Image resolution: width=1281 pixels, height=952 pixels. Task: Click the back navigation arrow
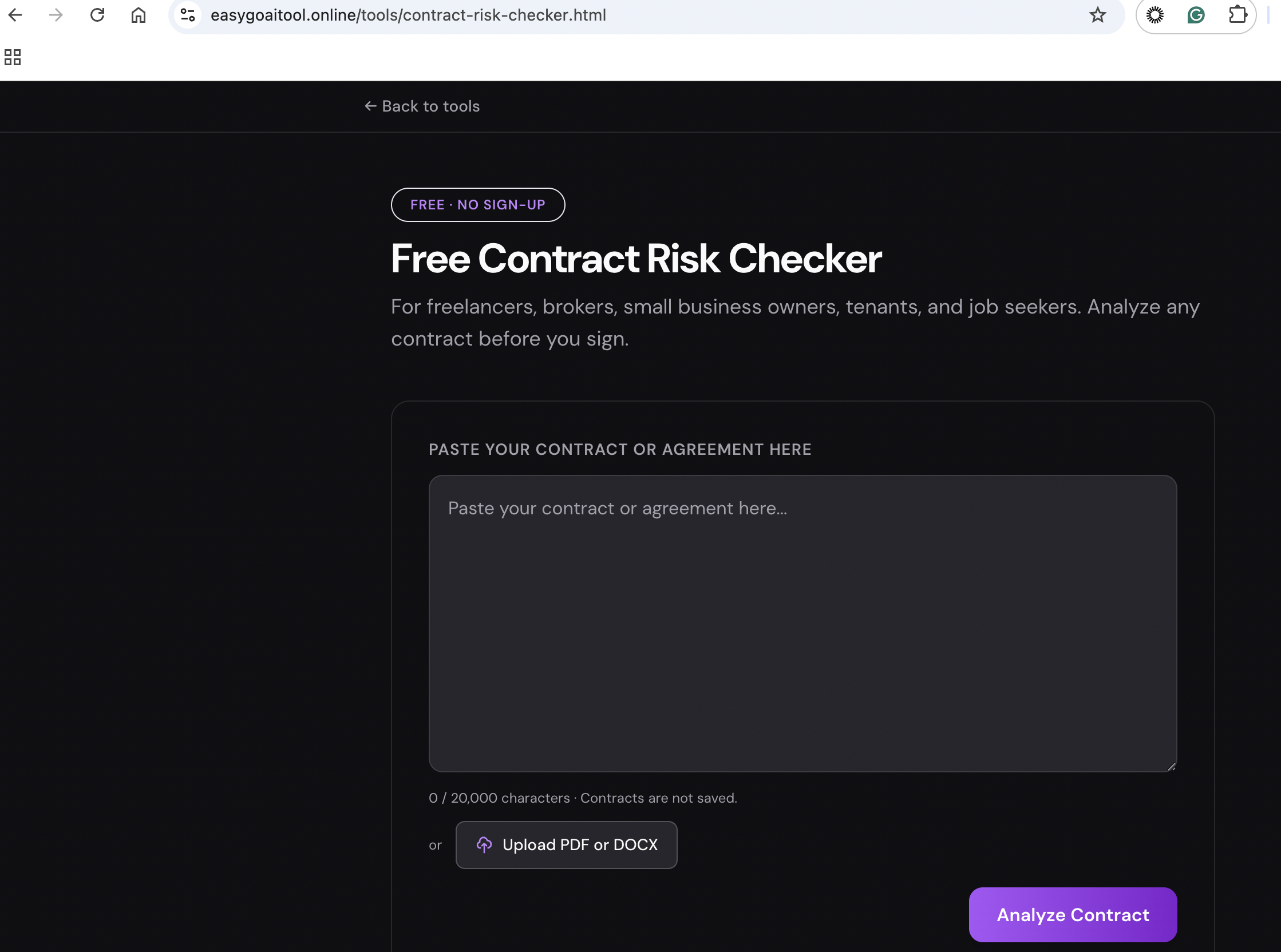click(15, 15)
